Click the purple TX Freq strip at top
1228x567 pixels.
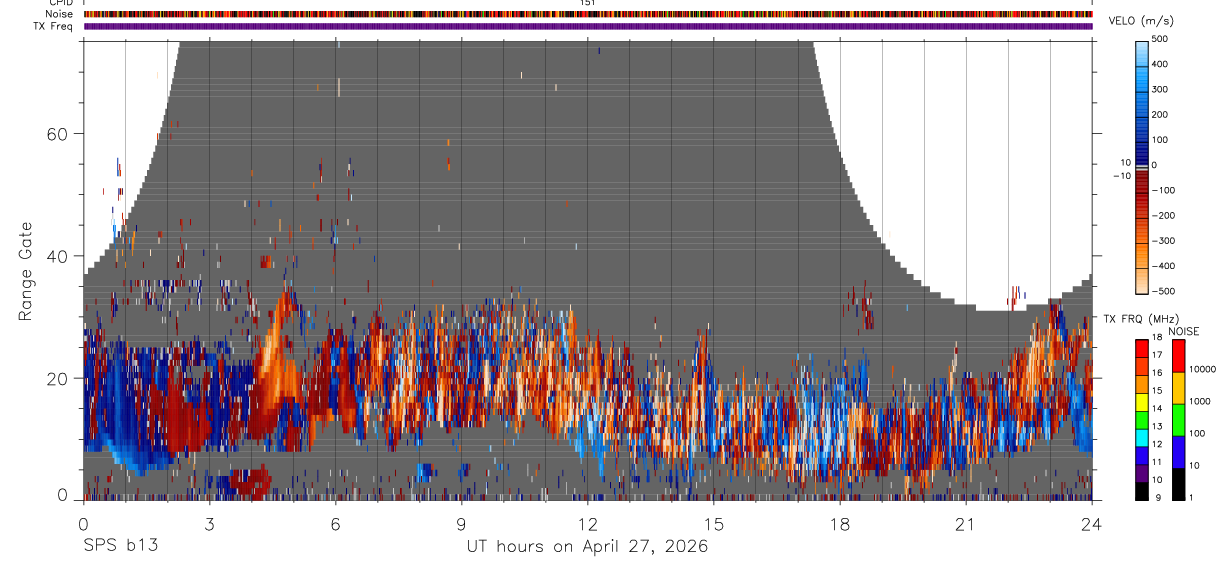588,26
